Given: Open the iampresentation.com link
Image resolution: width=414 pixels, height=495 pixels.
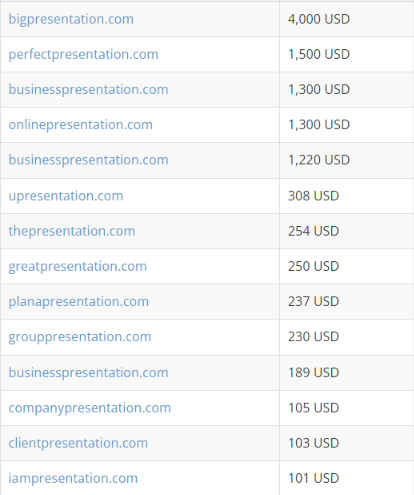Looking at the screenshot, I should [73, 479].
